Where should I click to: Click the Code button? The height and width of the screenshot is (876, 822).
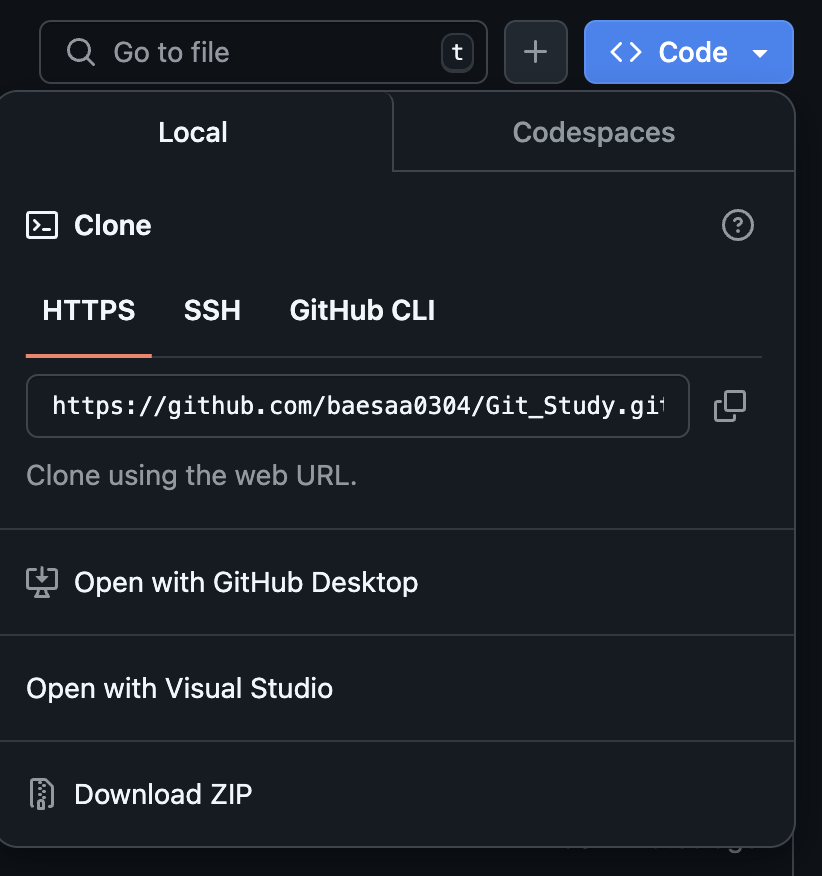pyautogui.click(x=688, y=52)
